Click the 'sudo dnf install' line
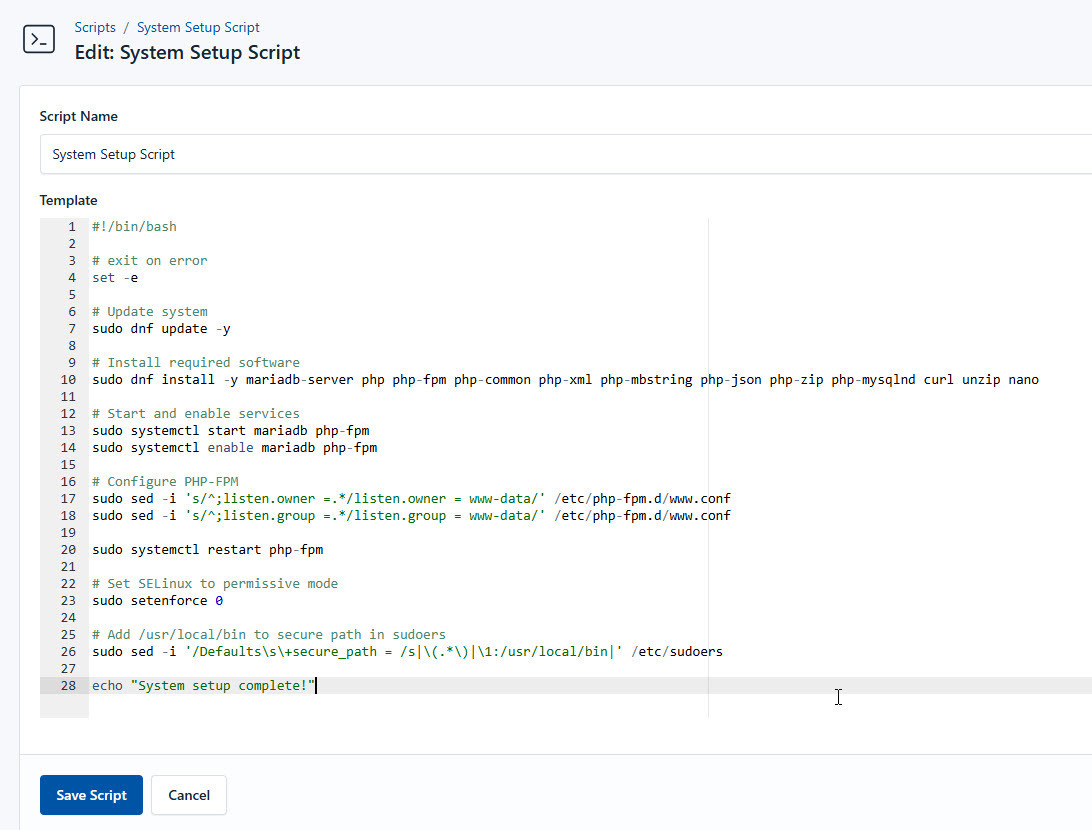Image resolution: width=1092 pixels, height=830 pixels. (566, 379)
